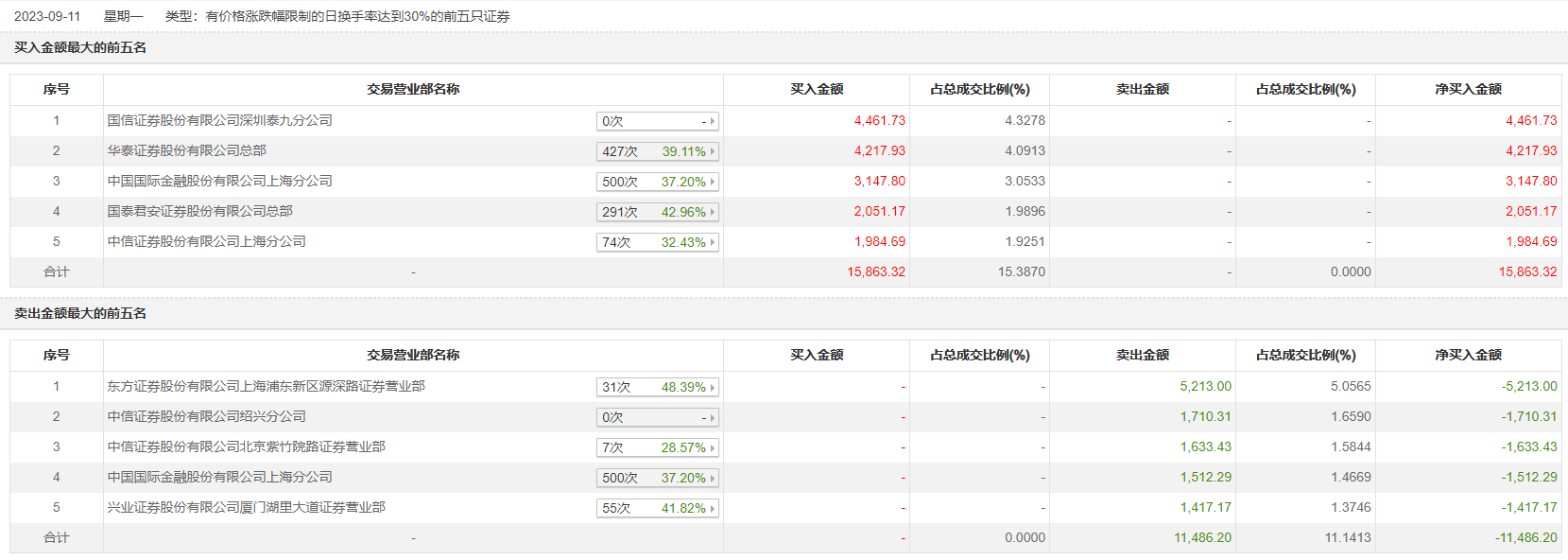The image size is (1568, 560).
Task: Open 国信证券股份有限公司深圳泰九分公司 link
Action: [x=219, y=120]
